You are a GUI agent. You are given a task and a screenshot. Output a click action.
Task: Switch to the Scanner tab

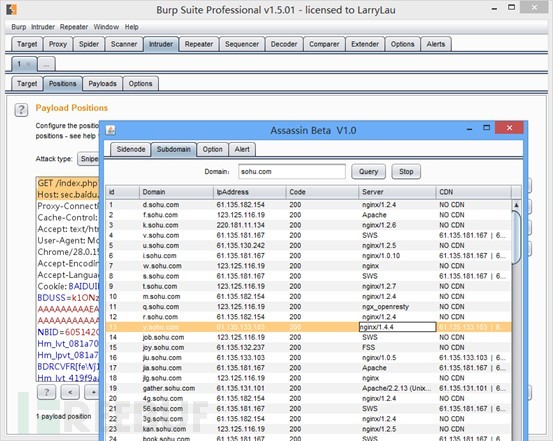click(124, 44)
